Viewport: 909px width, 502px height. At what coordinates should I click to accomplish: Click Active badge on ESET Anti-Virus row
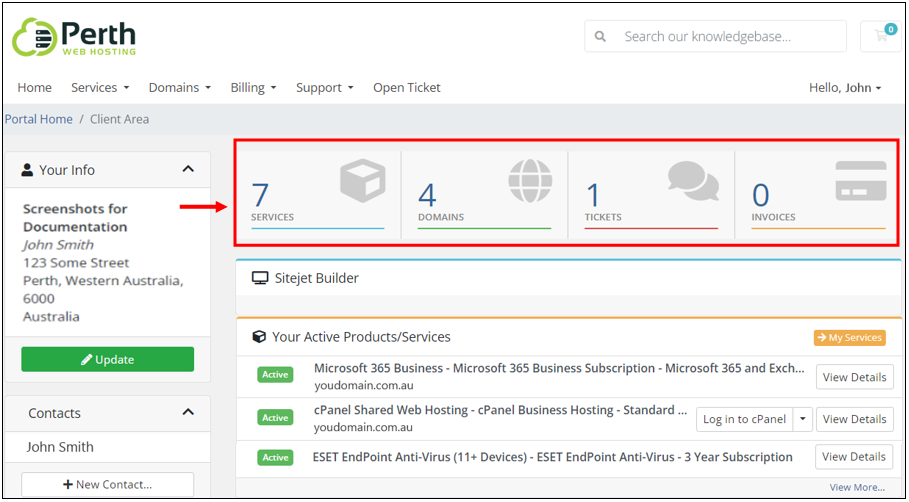(275, 457)
